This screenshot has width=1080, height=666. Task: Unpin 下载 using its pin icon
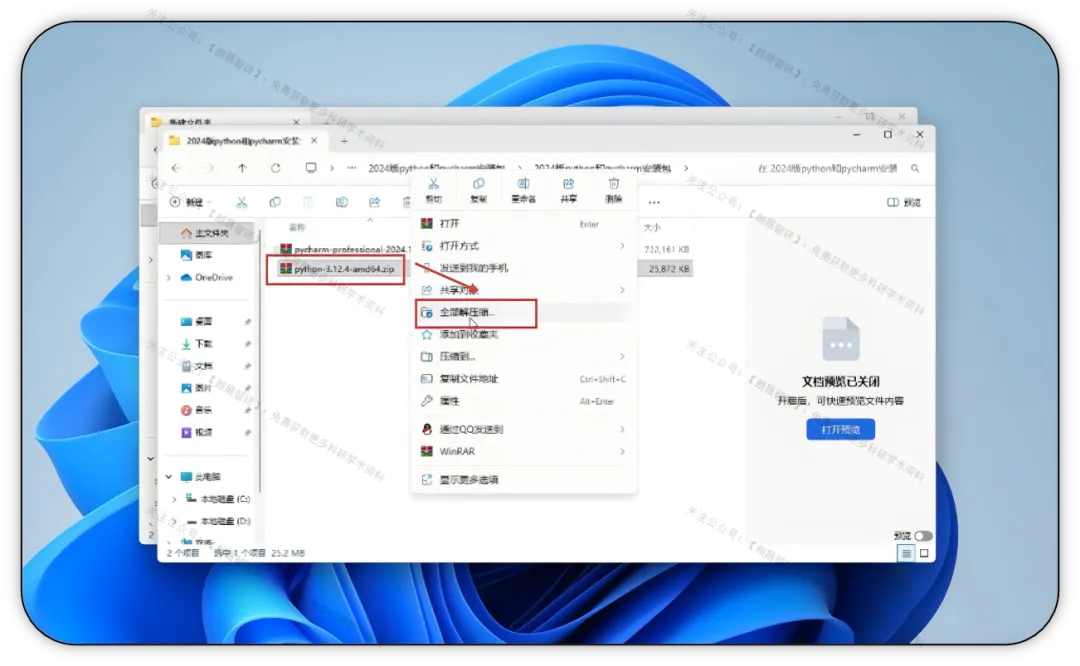(x=247, y=344)
